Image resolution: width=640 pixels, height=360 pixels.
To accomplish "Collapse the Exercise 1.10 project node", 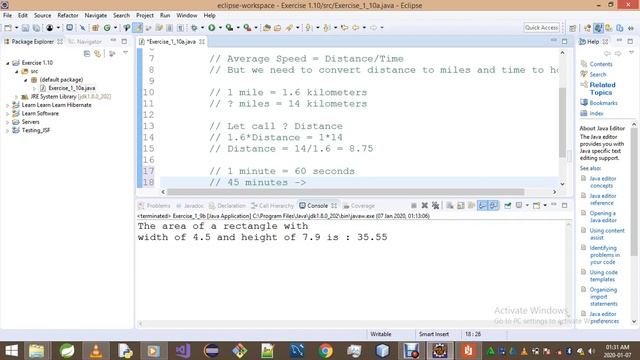I will click(7, 63).
